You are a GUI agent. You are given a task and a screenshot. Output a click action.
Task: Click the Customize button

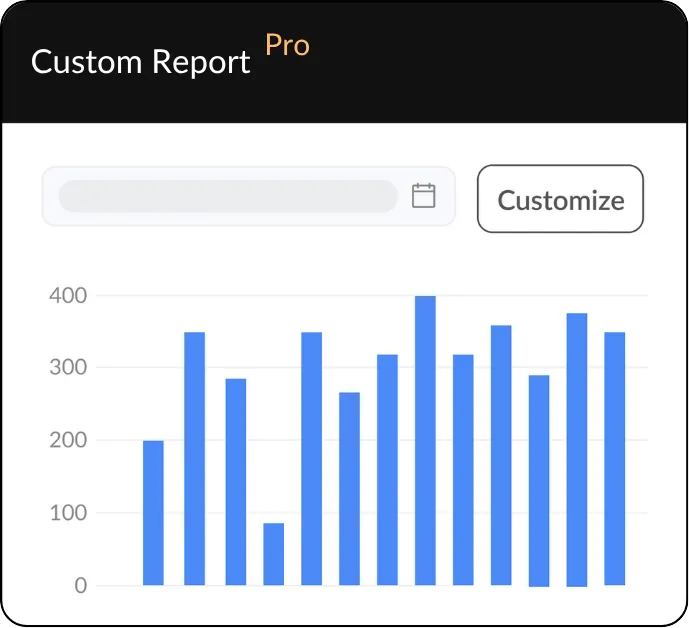560,199
